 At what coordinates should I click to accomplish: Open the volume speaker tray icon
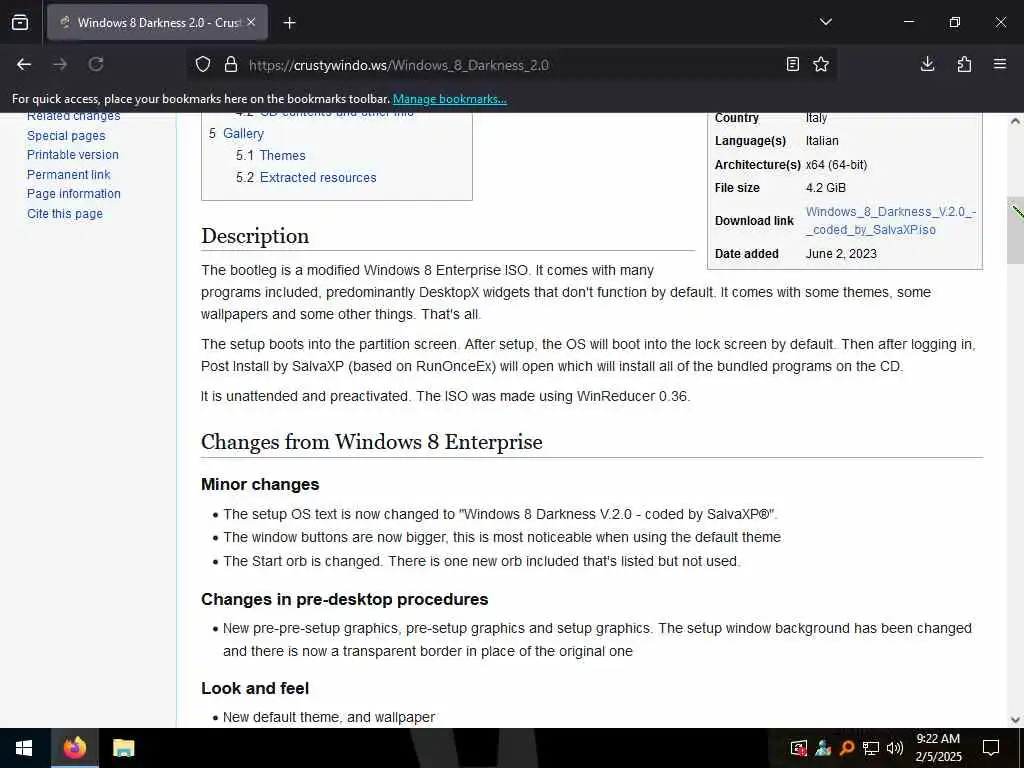[894, 748]
